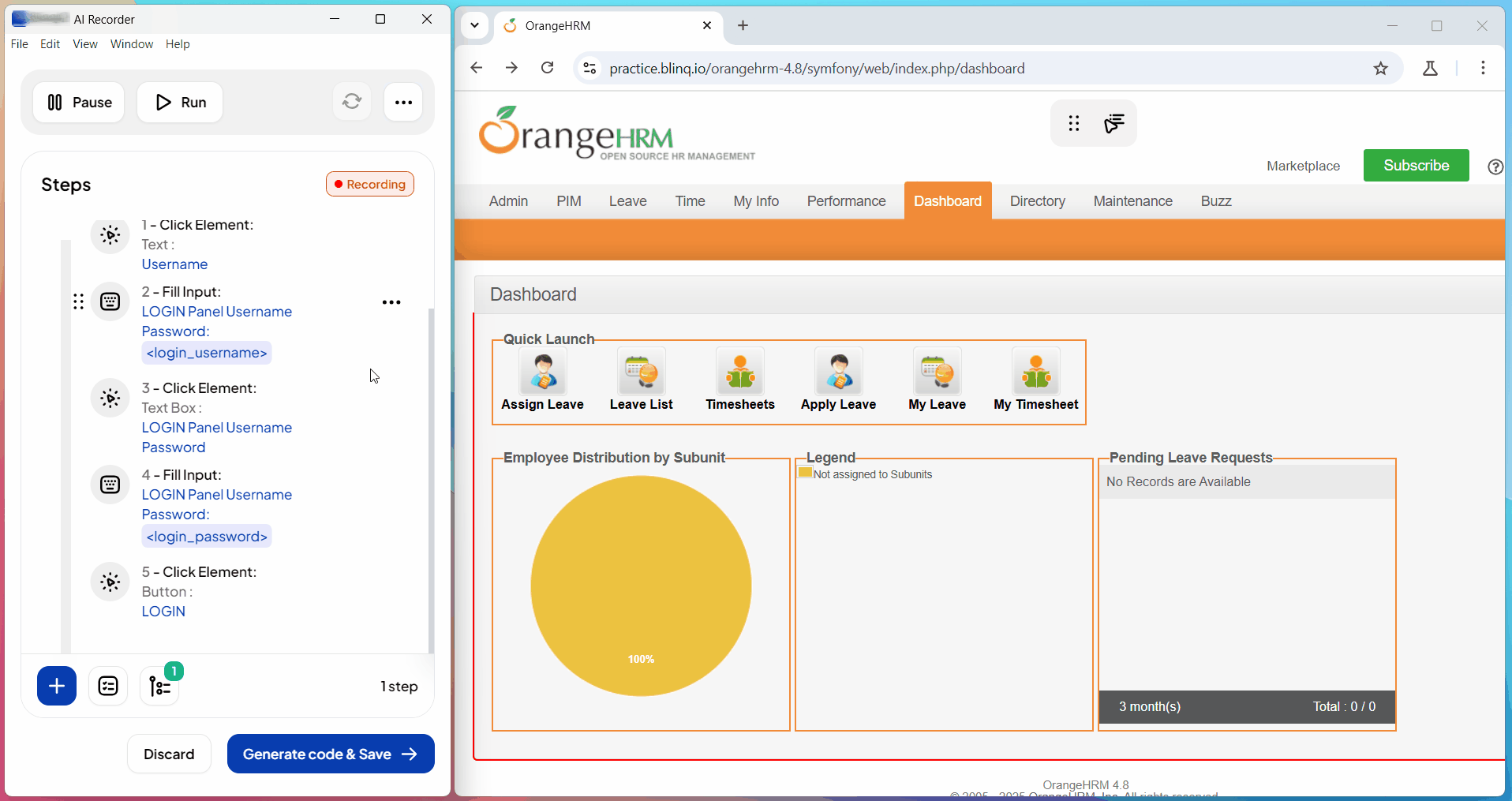Click the <login_password> parameter chip
Image resolution: width=1512 pixels, height=801 pixels.
click(x=207, y=537)
